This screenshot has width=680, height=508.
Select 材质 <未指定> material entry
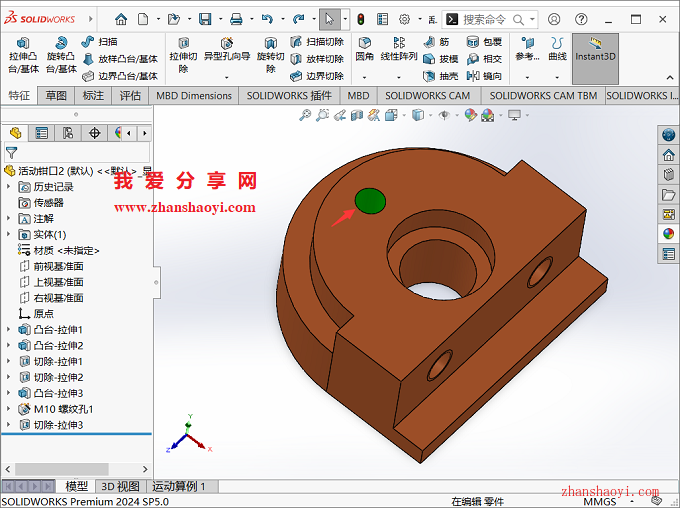coord(59,250)
